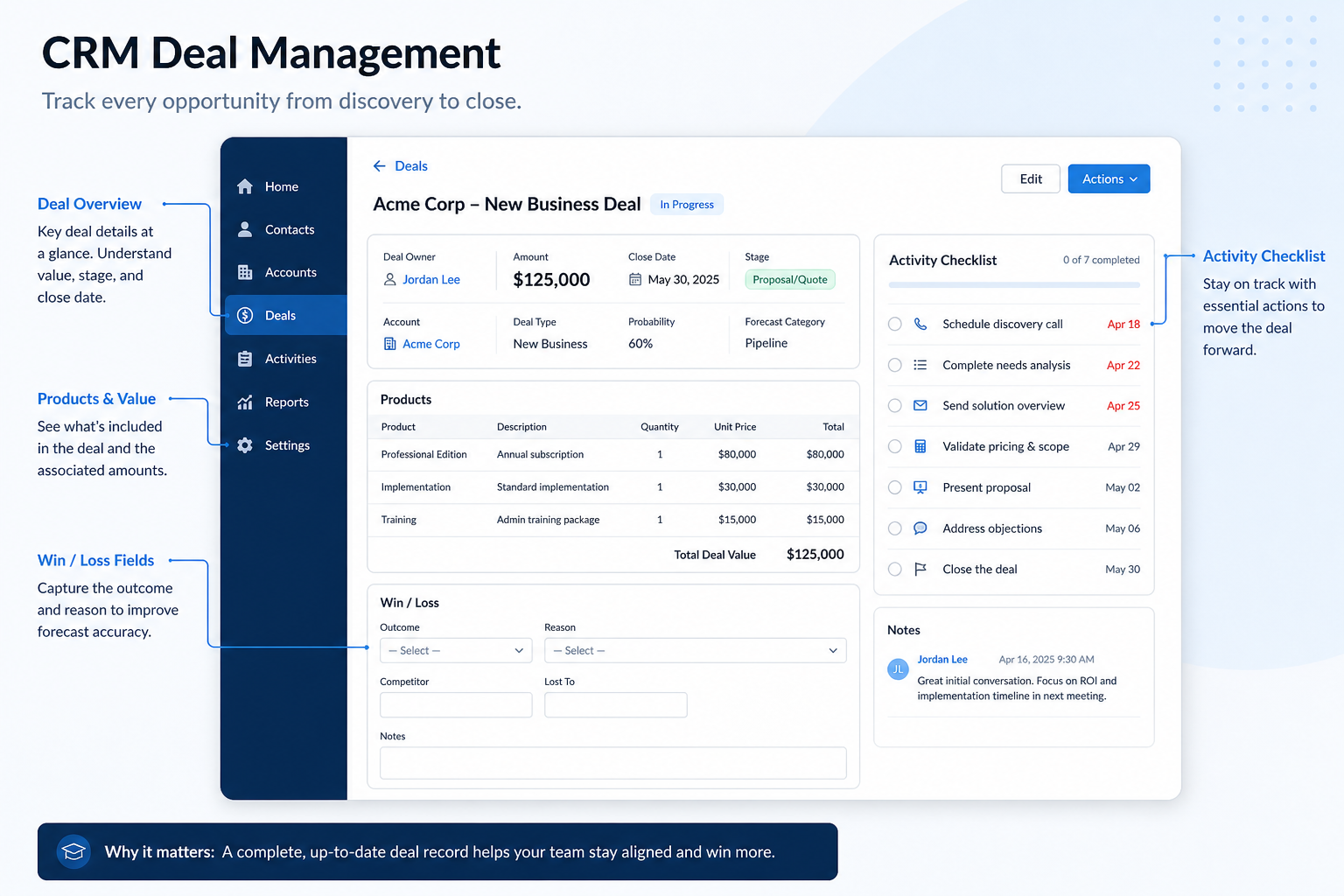Open the Outcome select dropdown
Screen dimensions: 1344x896
456,650
